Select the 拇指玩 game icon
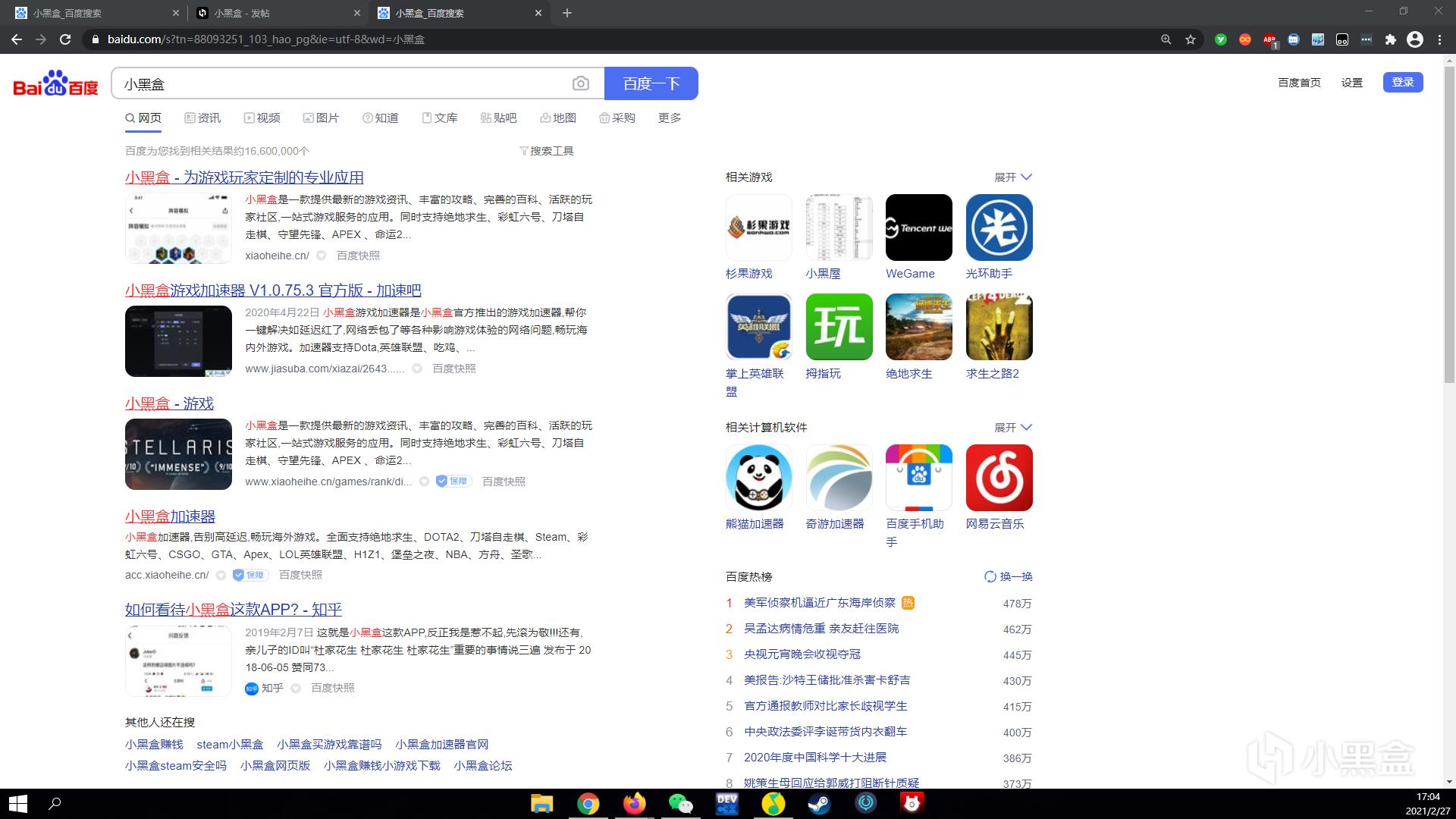This screenshot has width=1456, height=819. point(839,327)
